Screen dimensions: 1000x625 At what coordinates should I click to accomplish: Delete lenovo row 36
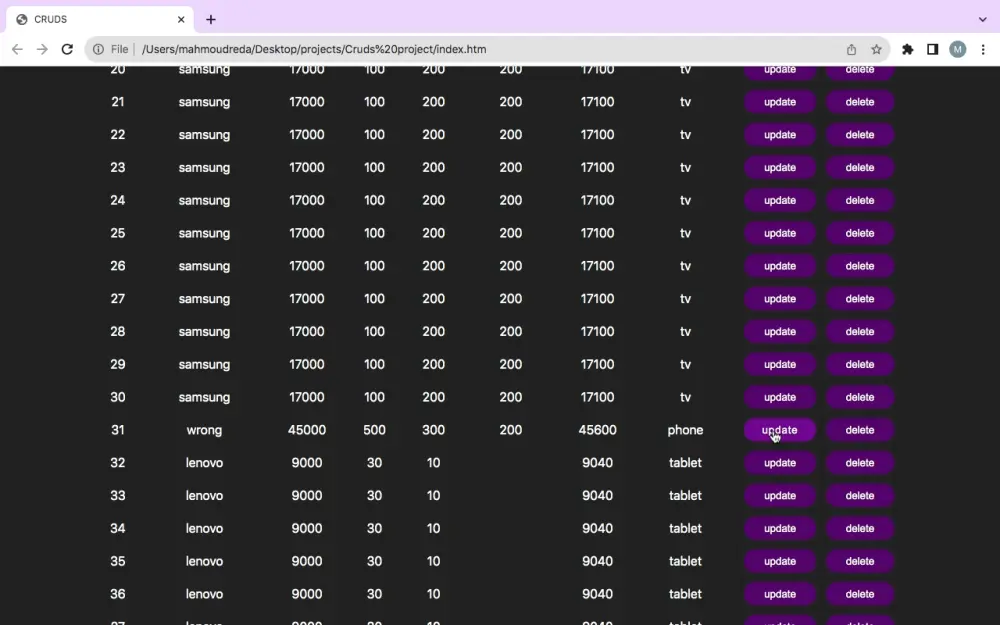point(860,594)
